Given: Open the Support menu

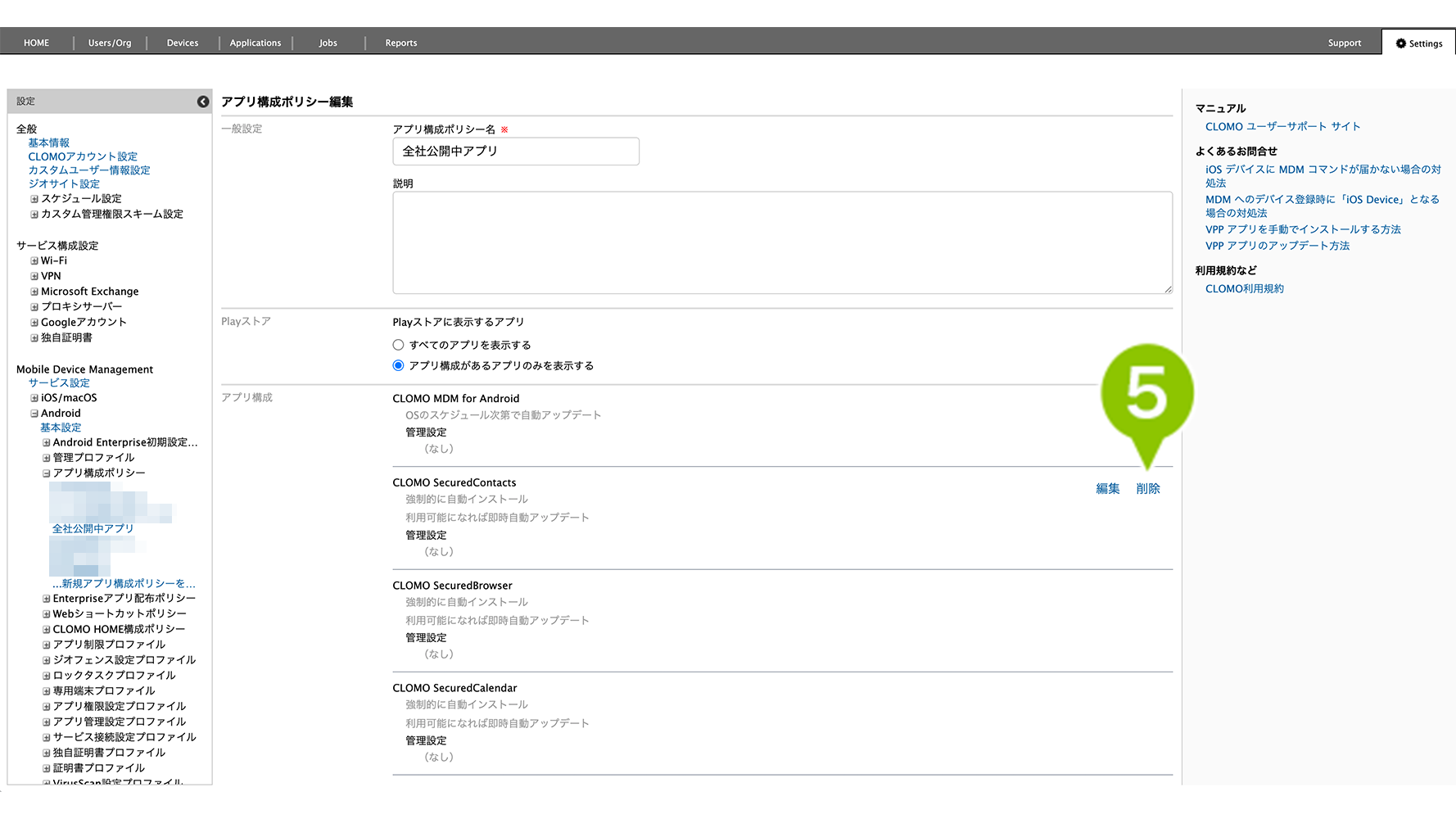Looking at the screenshot, I should coord(1345,43).
